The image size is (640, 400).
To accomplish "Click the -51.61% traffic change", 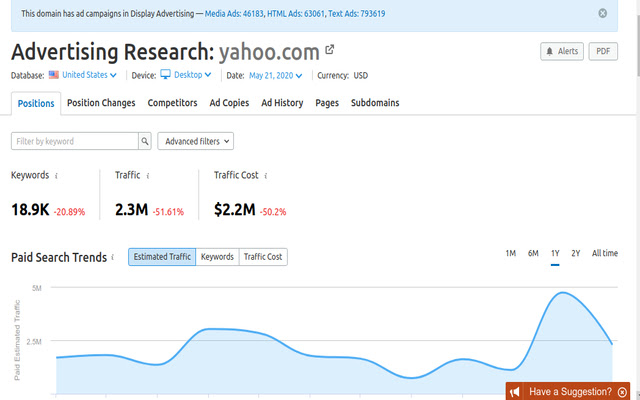I will pyautogui.click(x=169, y=212).
